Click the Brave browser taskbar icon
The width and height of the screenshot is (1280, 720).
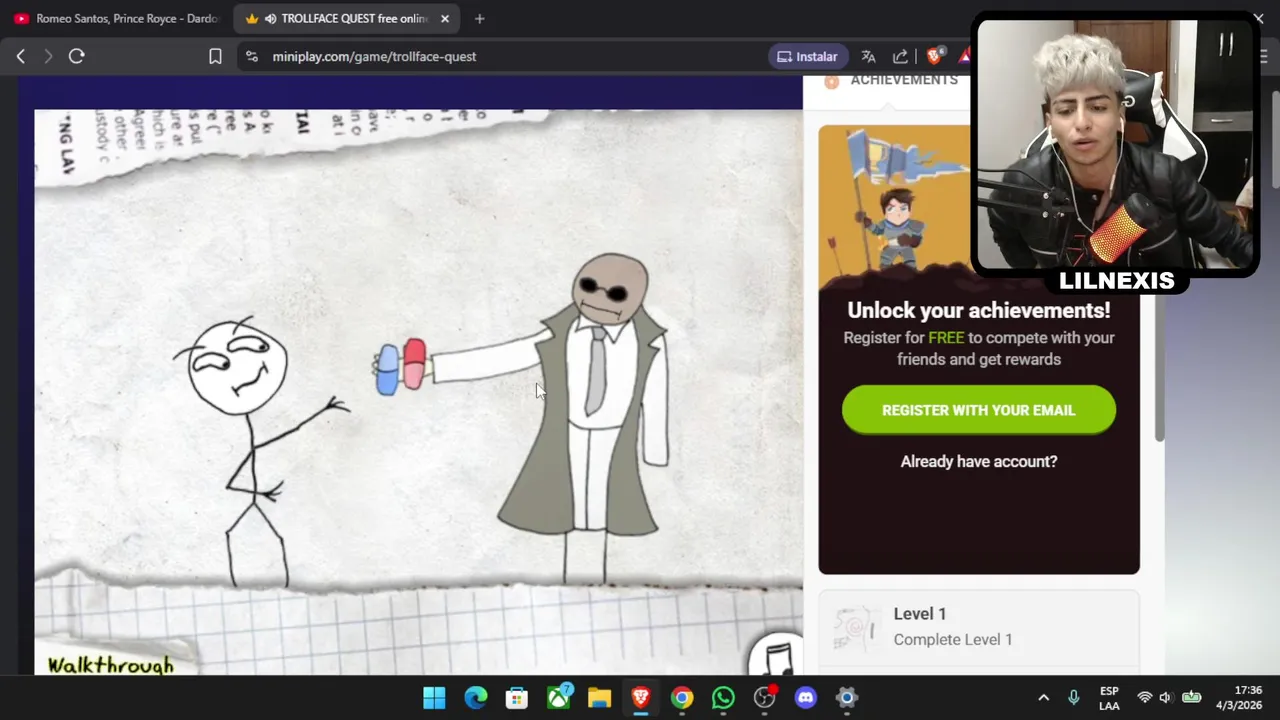pyautogui.click(x=641, y=698)
